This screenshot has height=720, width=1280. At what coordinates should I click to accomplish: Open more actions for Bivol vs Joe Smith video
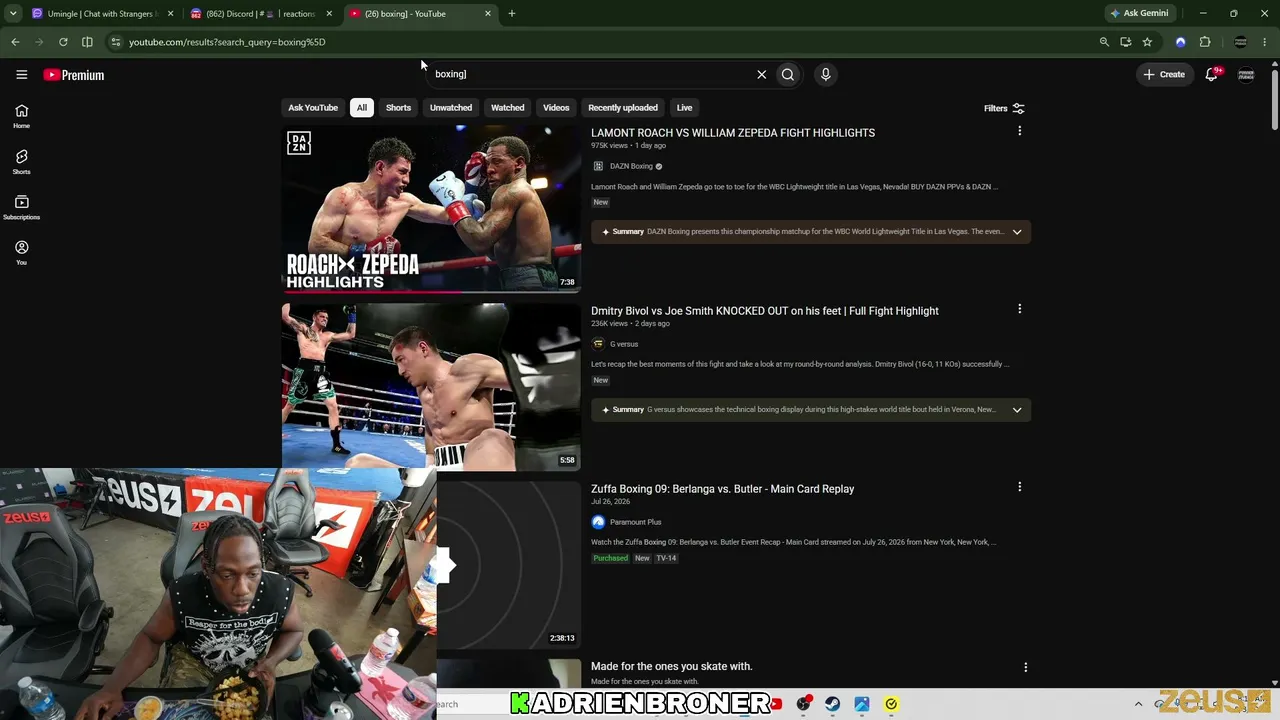pyautogui.click(x=1019, y=309)
